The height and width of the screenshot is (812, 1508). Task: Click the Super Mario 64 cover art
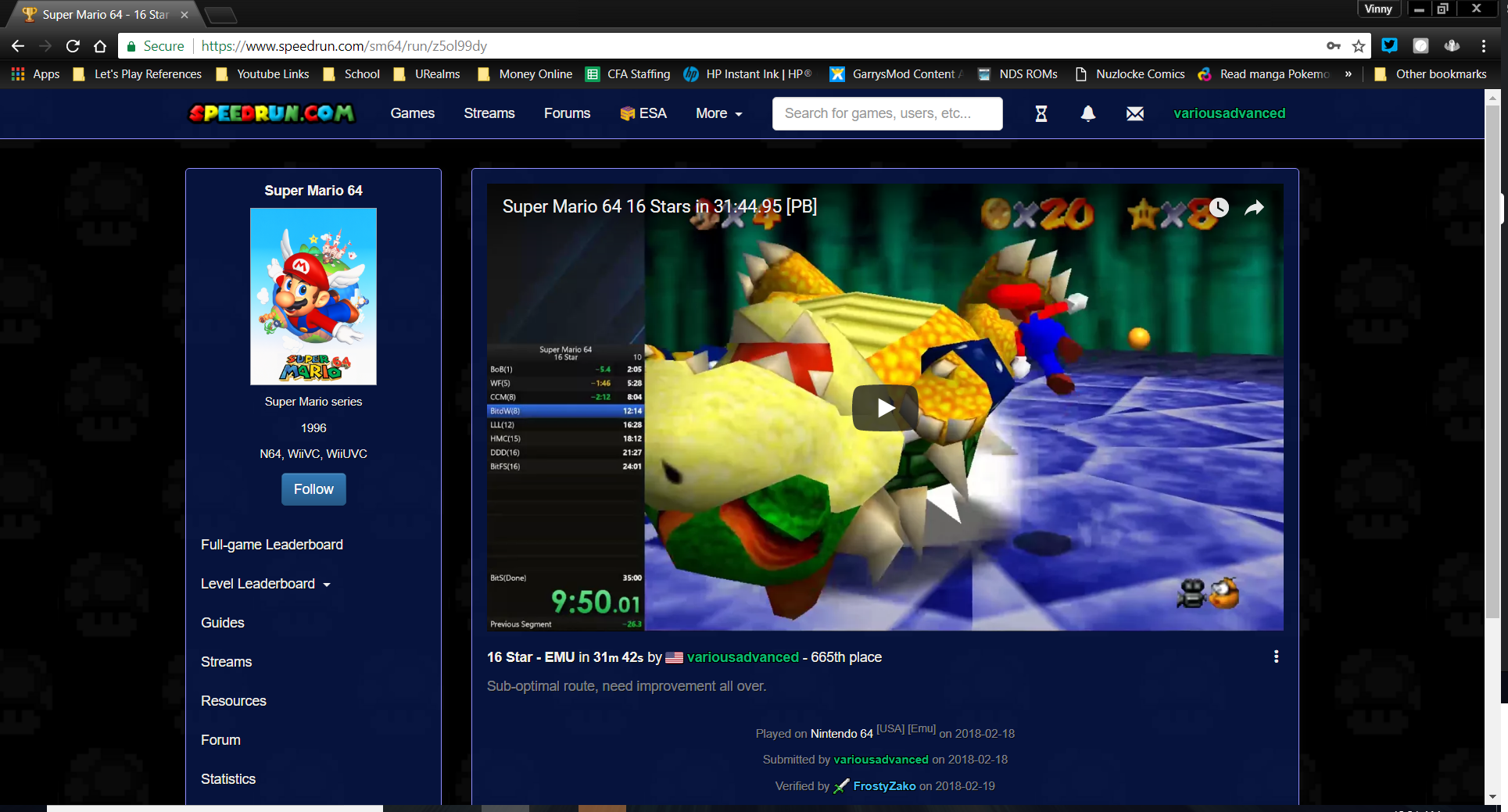(313, 296)
